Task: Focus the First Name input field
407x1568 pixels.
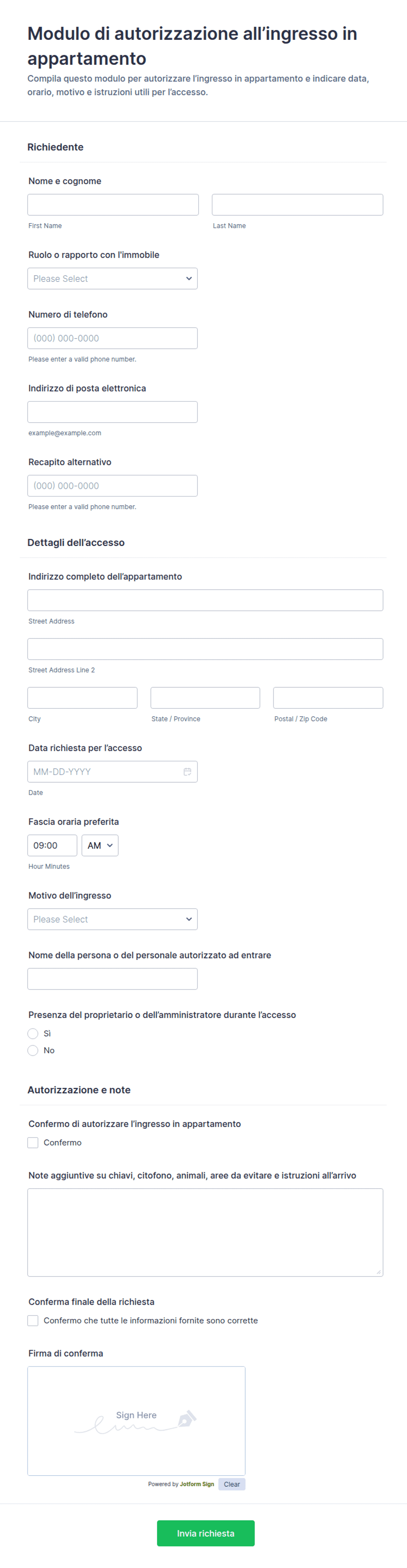Action: (113, 204)
